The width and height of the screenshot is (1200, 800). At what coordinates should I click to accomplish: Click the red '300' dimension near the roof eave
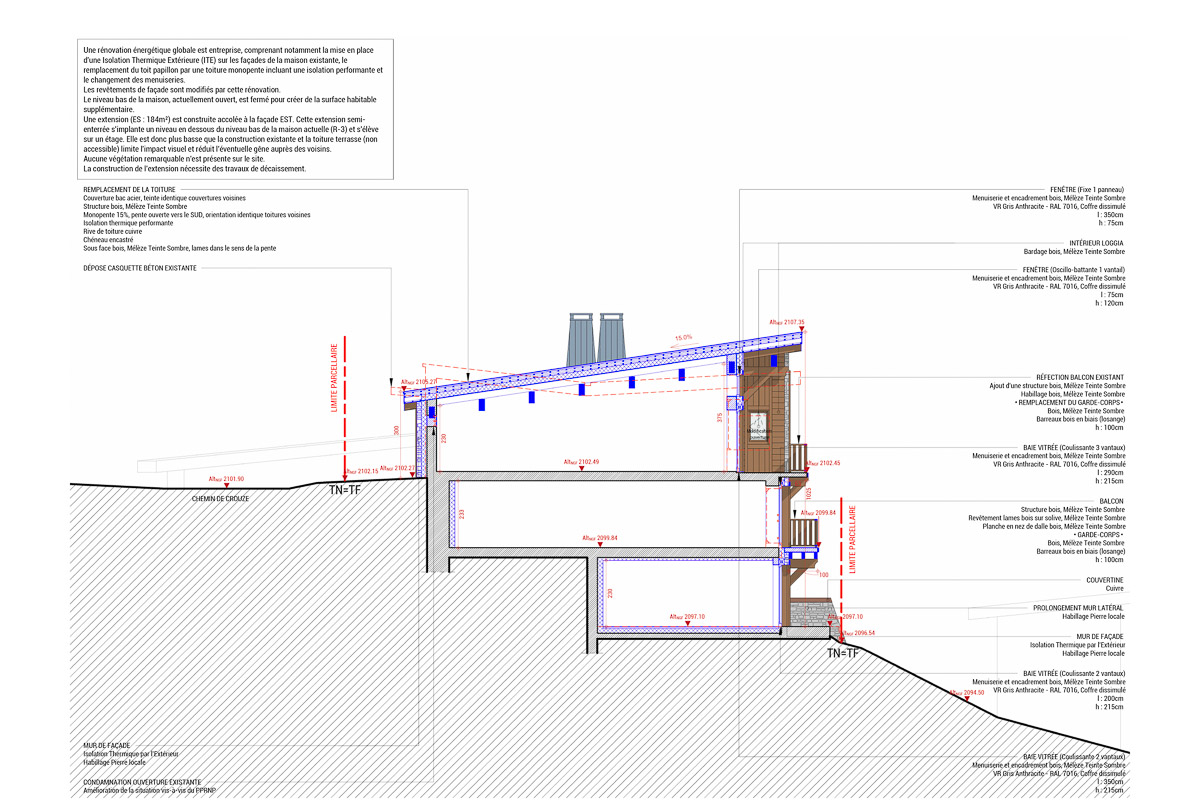pos(396,430)
